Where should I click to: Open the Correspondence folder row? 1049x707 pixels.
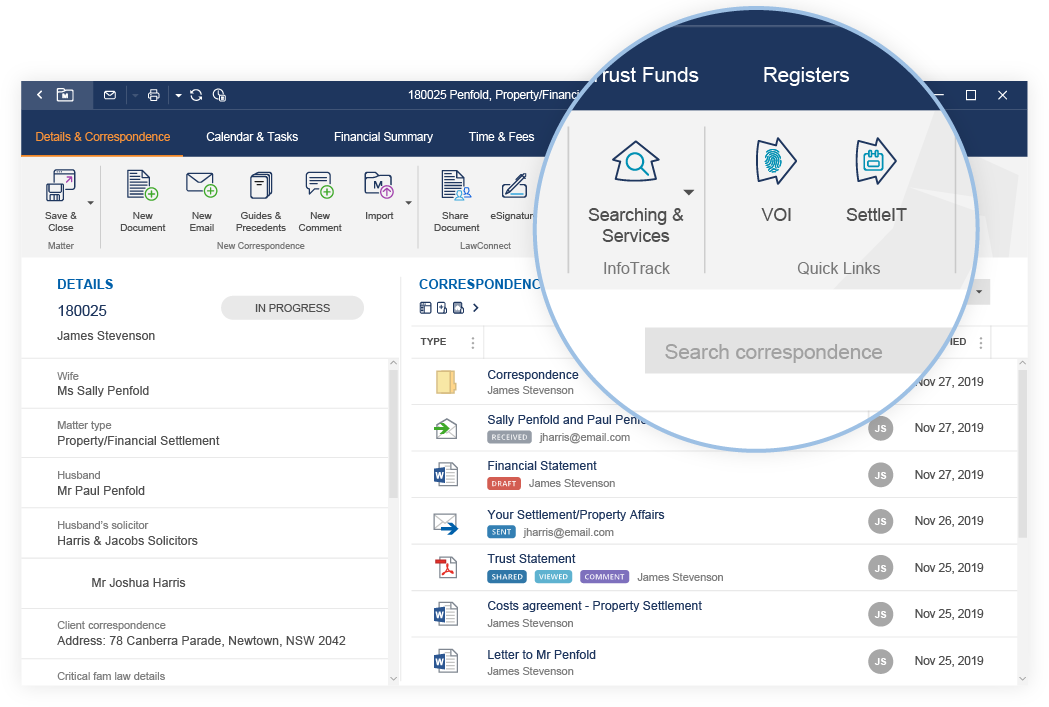click(714, 381)
